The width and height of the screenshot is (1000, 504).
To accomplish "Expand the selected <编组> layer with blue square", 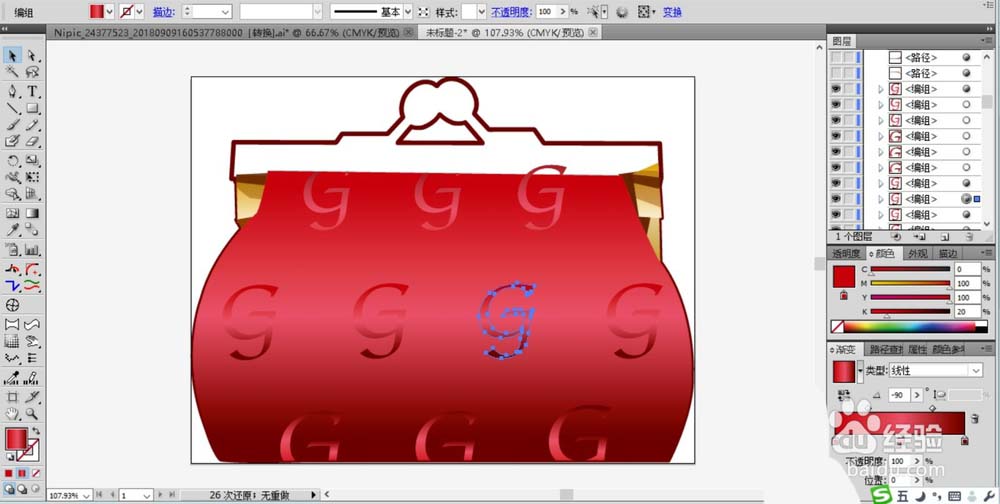I will coord(881,199).
